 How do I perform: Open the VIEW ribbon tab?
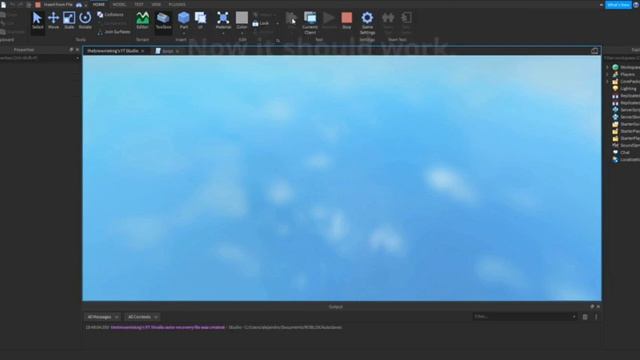(156, 4)
